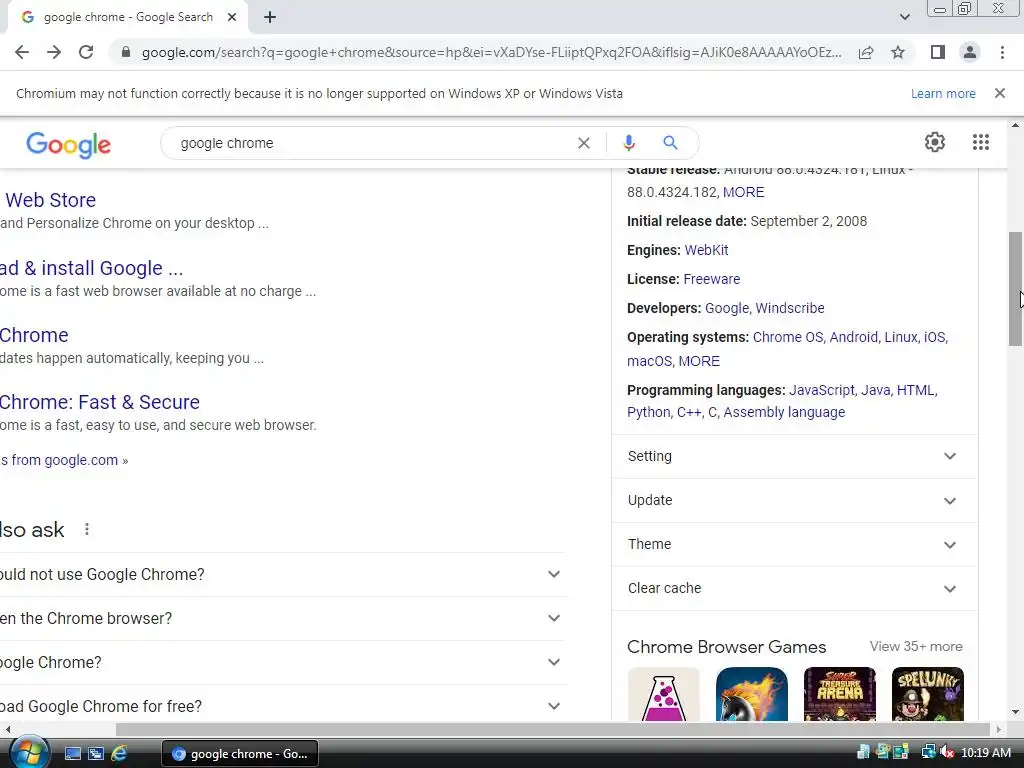1024x768 pixels.
Task: Go back to the previous page
Action: [22, 52]
